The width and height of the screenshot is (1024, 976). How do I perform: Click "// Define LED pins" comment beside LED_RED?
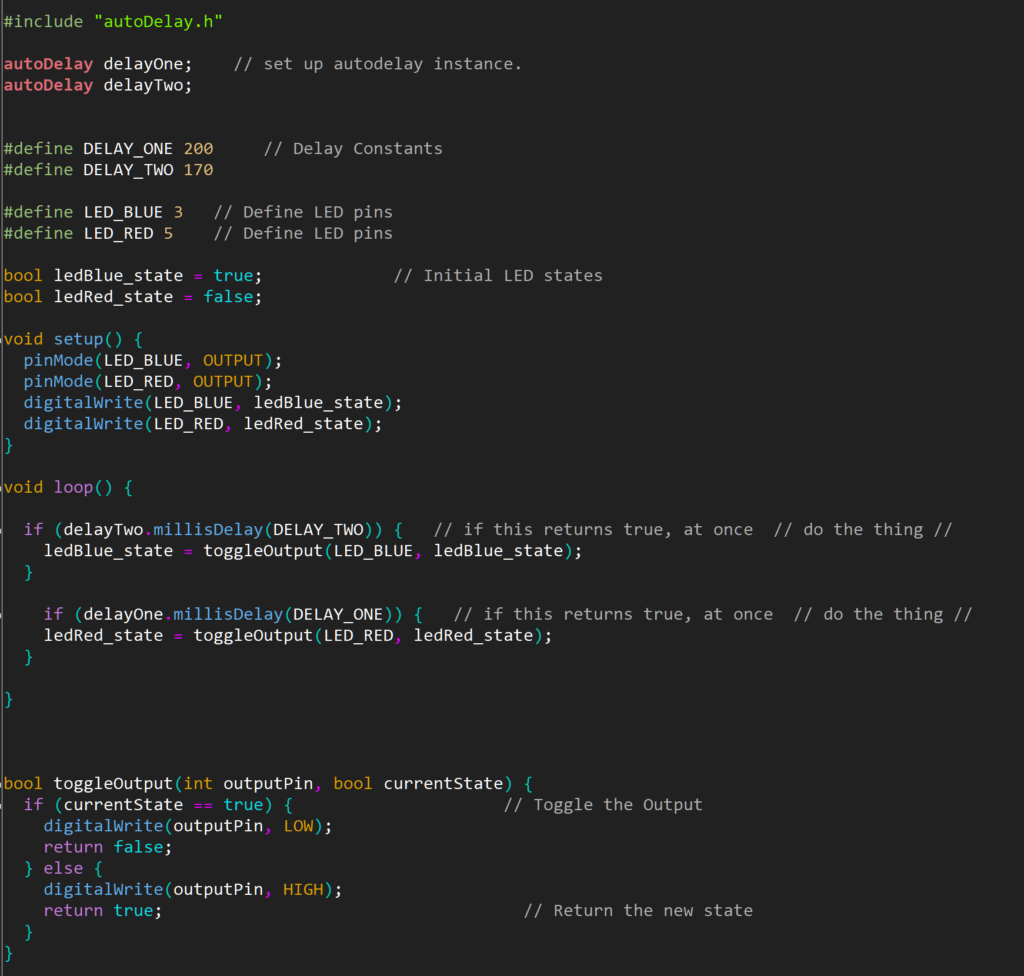click(x=303, y=233)
